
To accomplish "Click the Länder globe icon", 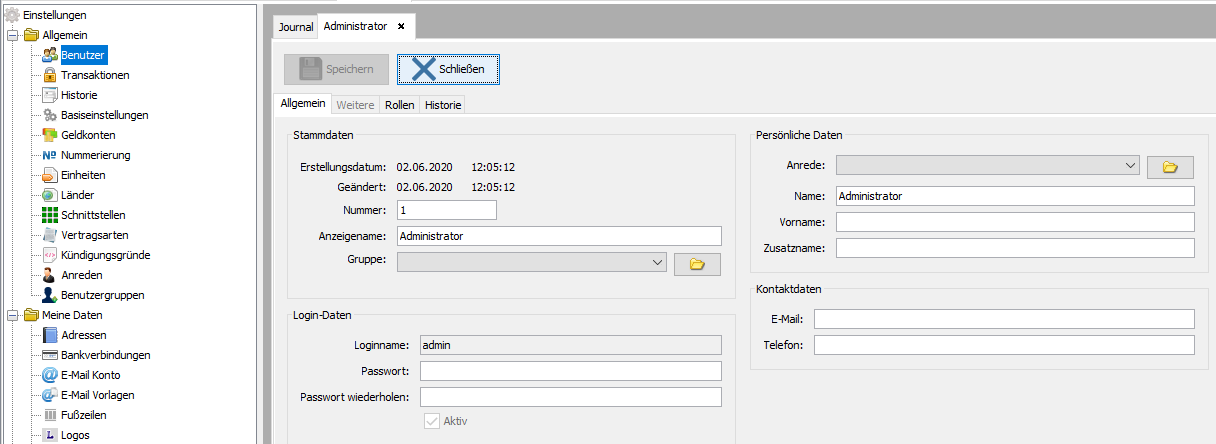I will point(49,195).
